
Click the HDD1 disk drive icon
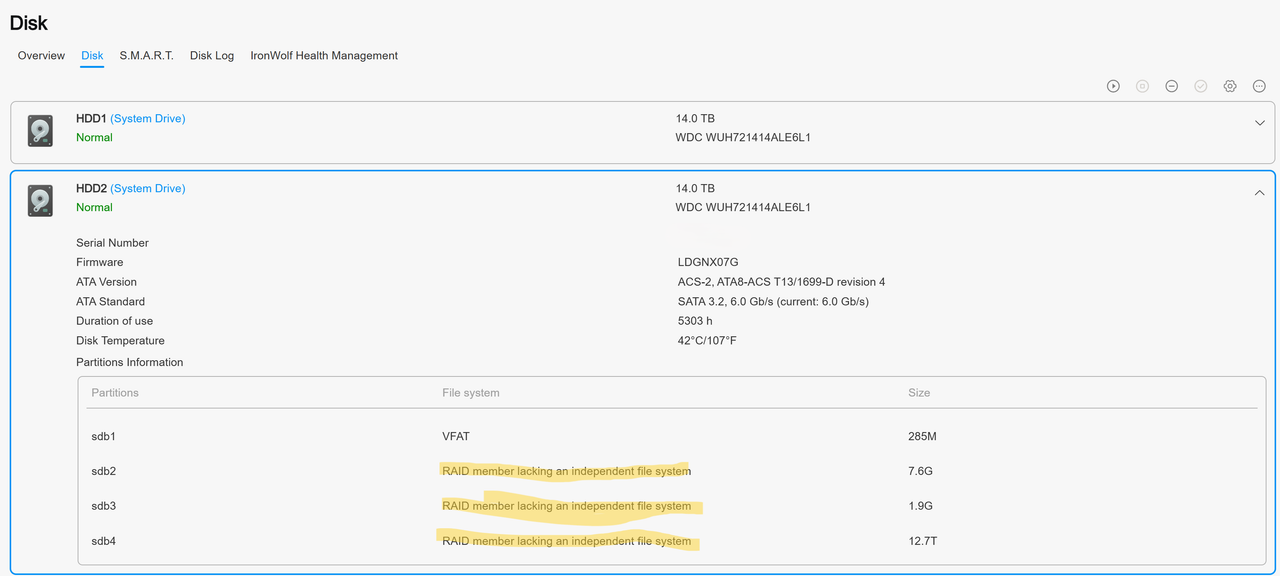point(40,131)
